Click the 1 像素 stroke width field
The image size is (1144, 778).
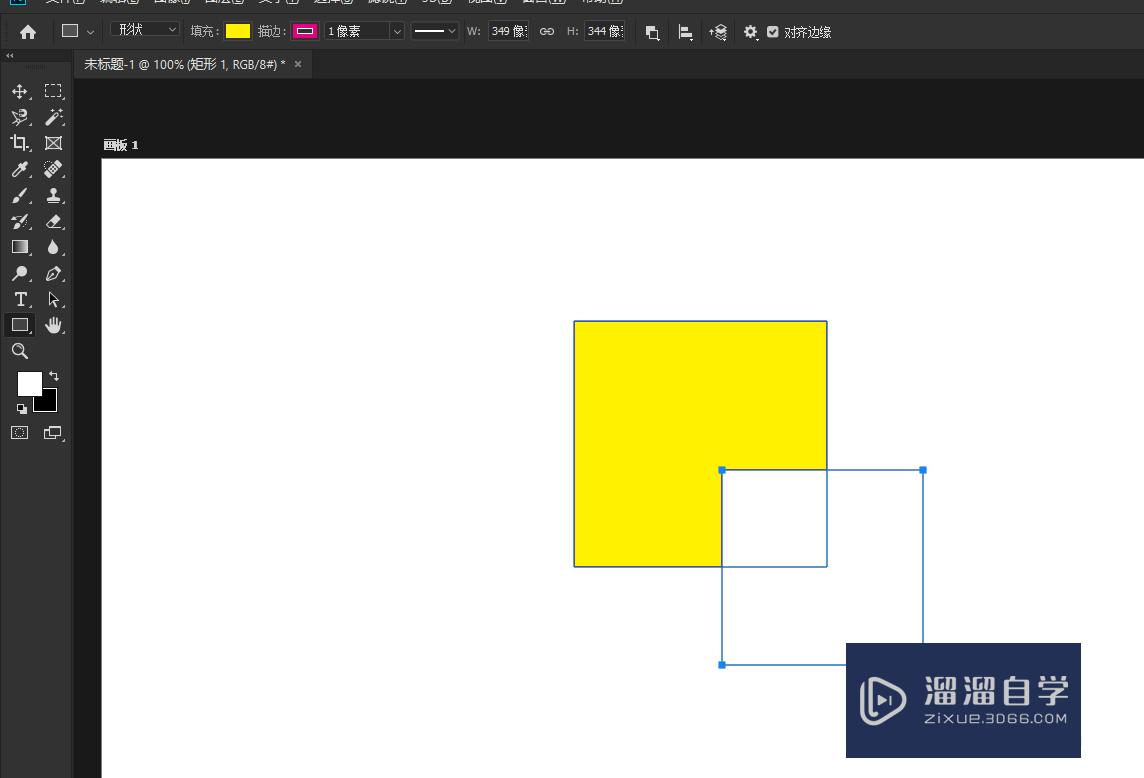pyautogui.click(x=358, y=31)
